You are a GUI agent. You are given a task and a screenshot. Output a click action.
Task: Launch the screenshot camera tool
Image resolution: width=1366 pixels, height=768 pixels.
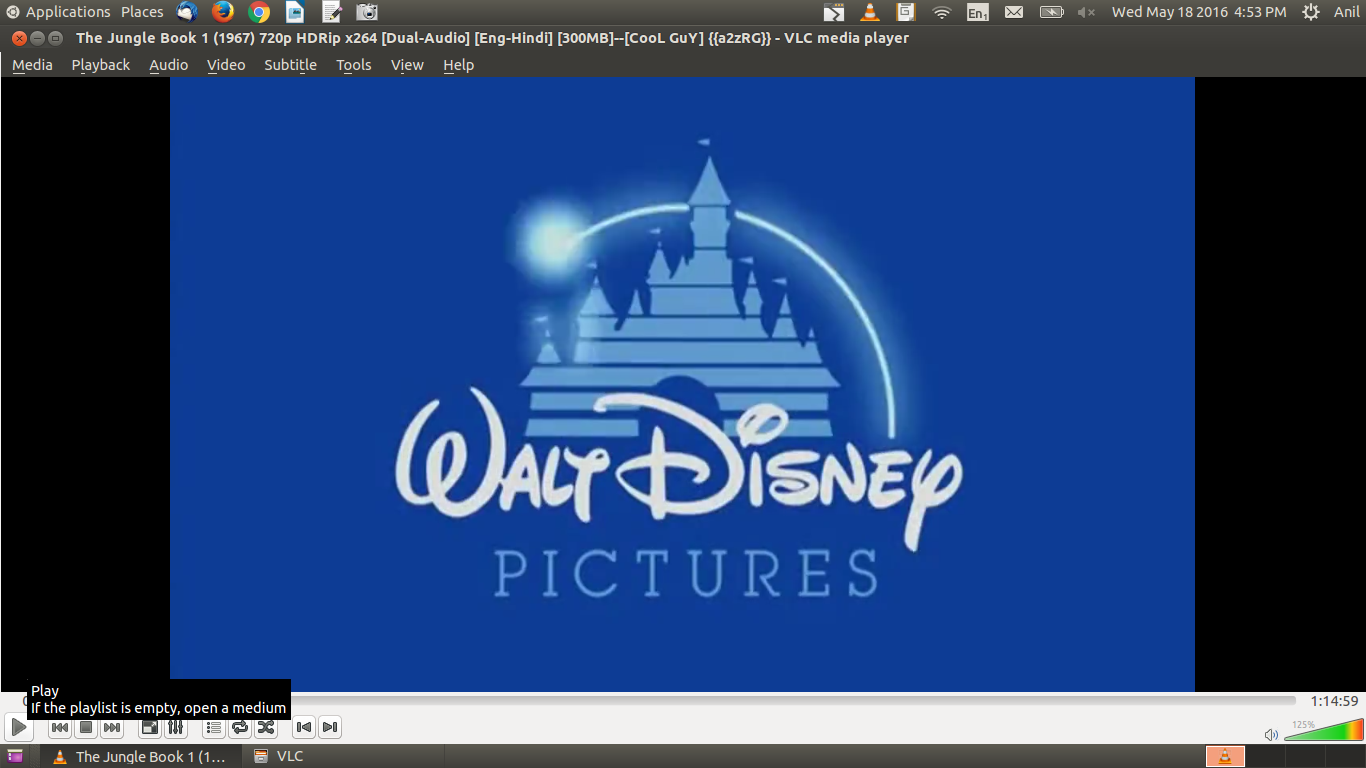click(368, 12)
